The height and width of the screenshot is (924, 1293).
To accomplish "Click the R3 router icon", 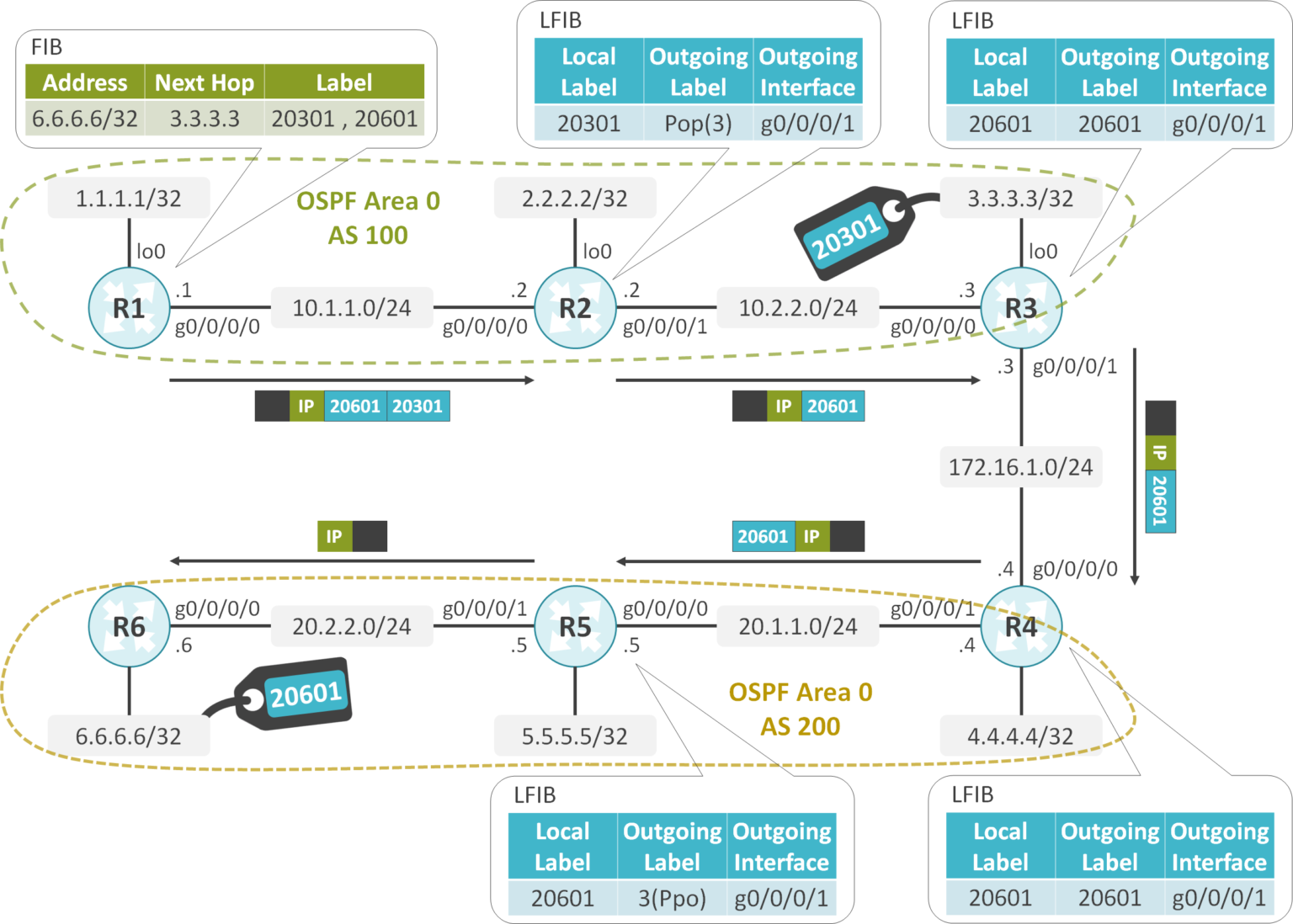I will pyautogui.click(x=1021, y=308).
